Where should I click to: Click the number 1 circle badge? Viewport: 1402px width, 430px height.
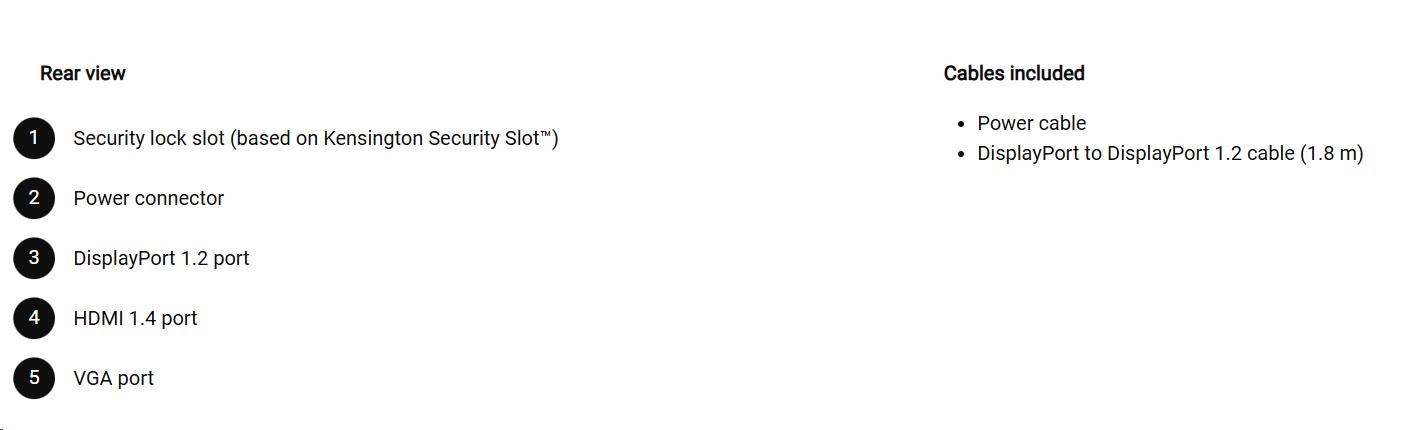(34, 138)
